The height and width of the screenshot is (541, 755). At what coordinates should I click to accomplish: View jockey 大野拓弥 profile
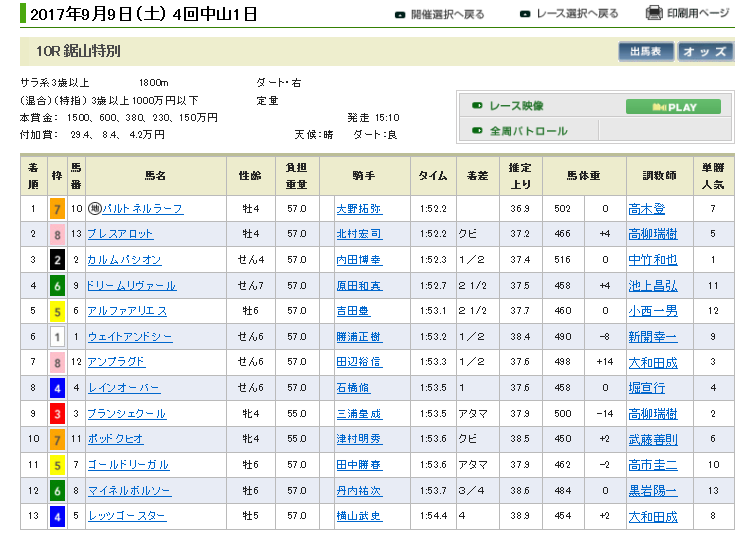coord(359,209)
